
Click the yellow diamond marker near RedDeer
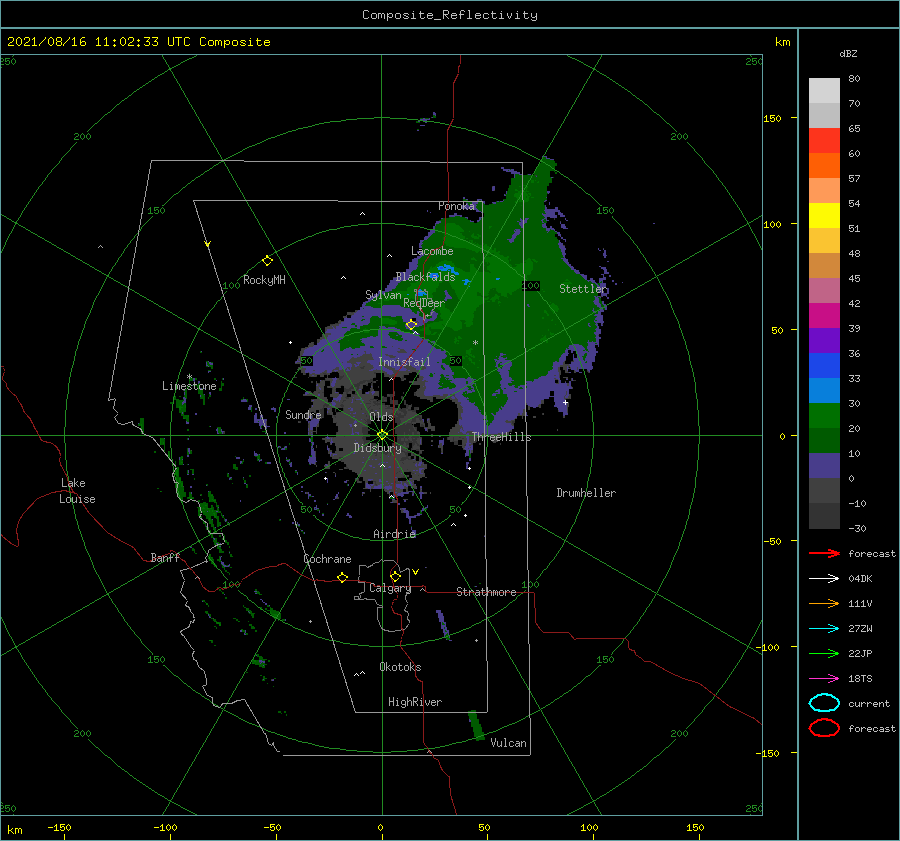pos(411,325)
